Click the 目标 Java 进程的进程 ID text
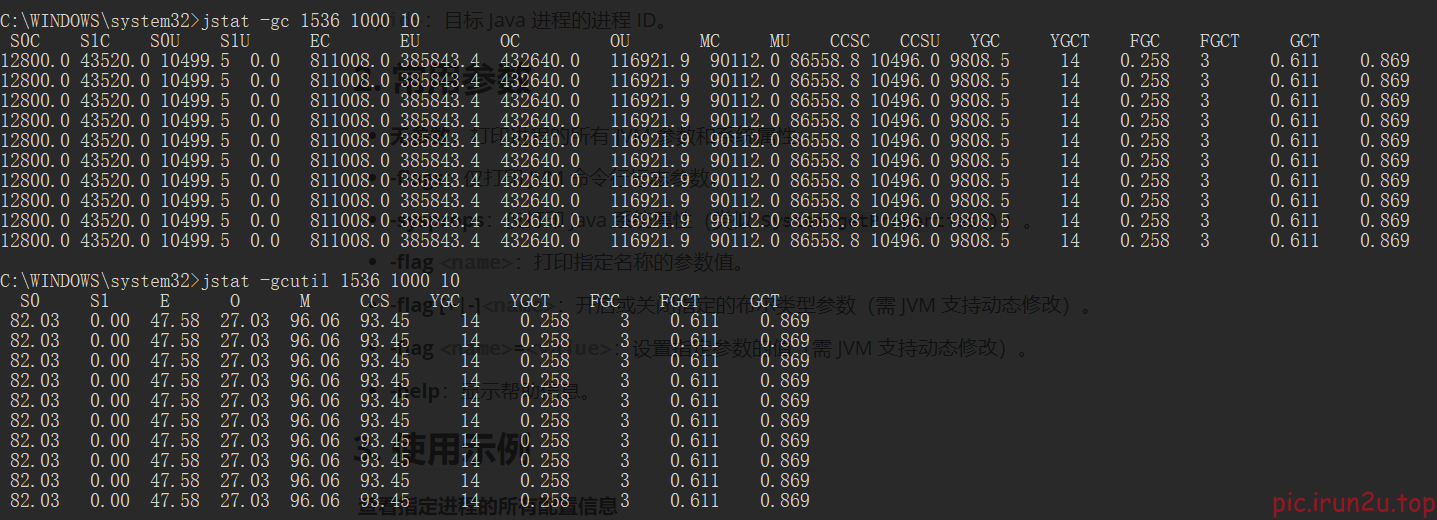Screen dimensions: 1437x520 click(555, 19)
